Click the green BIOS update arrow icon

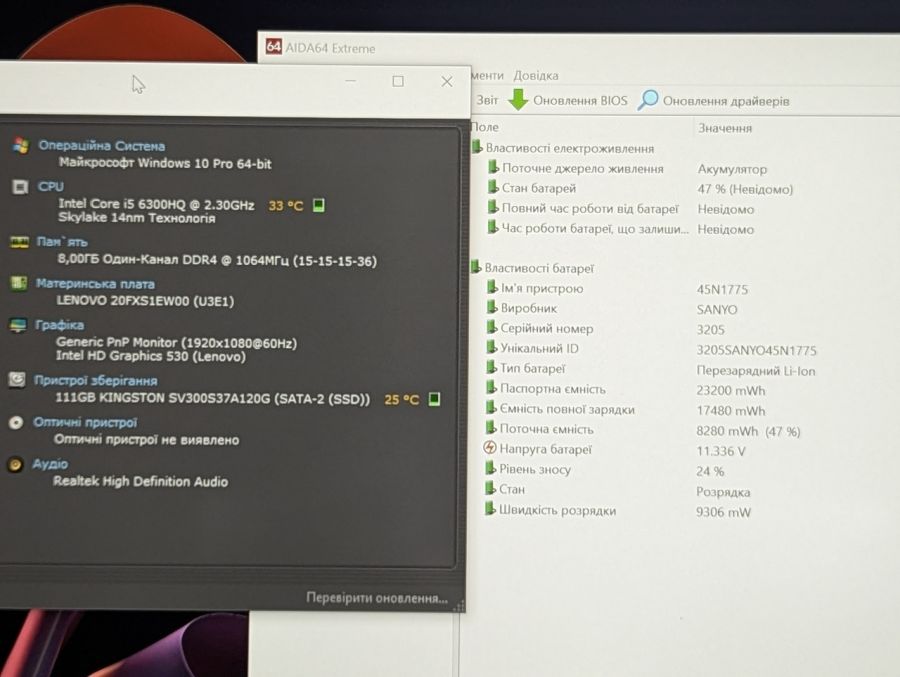518,99
